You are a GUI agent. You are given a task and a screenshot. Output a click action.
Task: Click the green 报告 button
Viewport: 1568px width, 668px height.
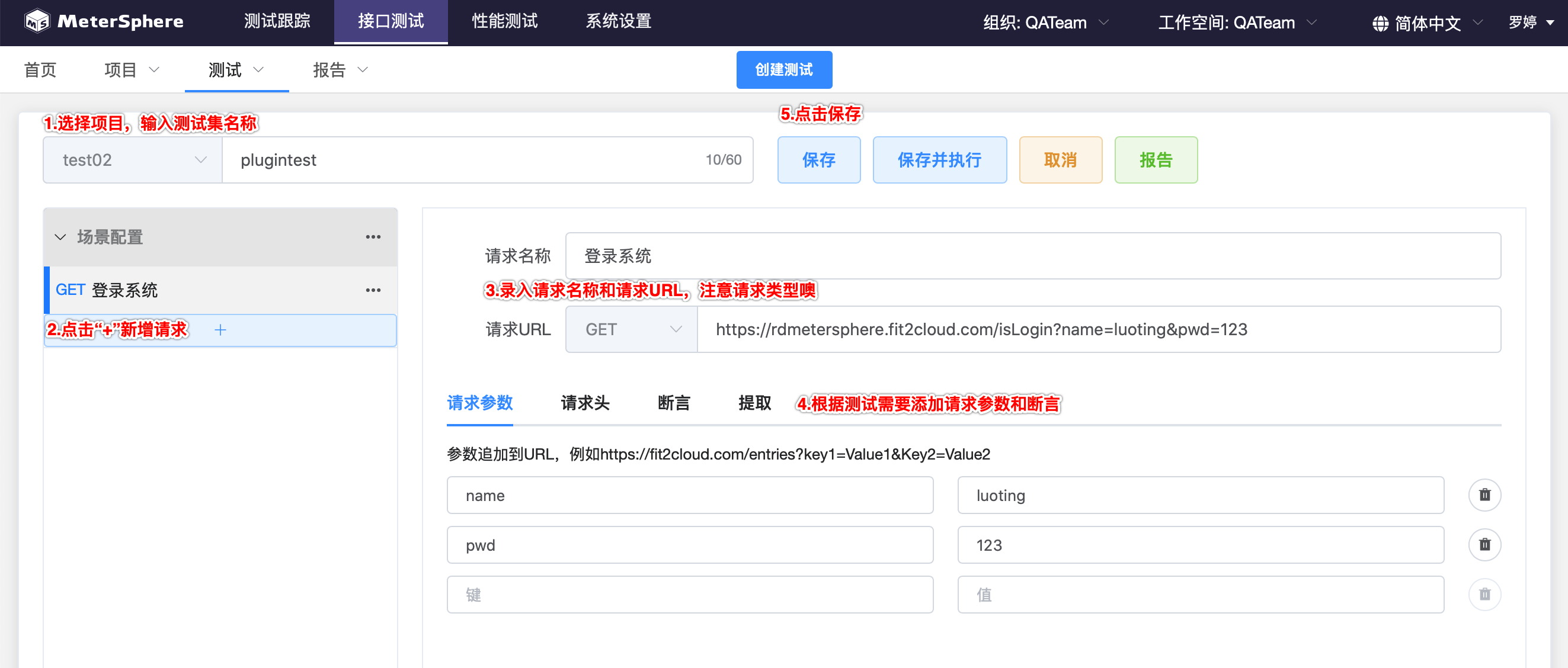[x=1156, y=160]
